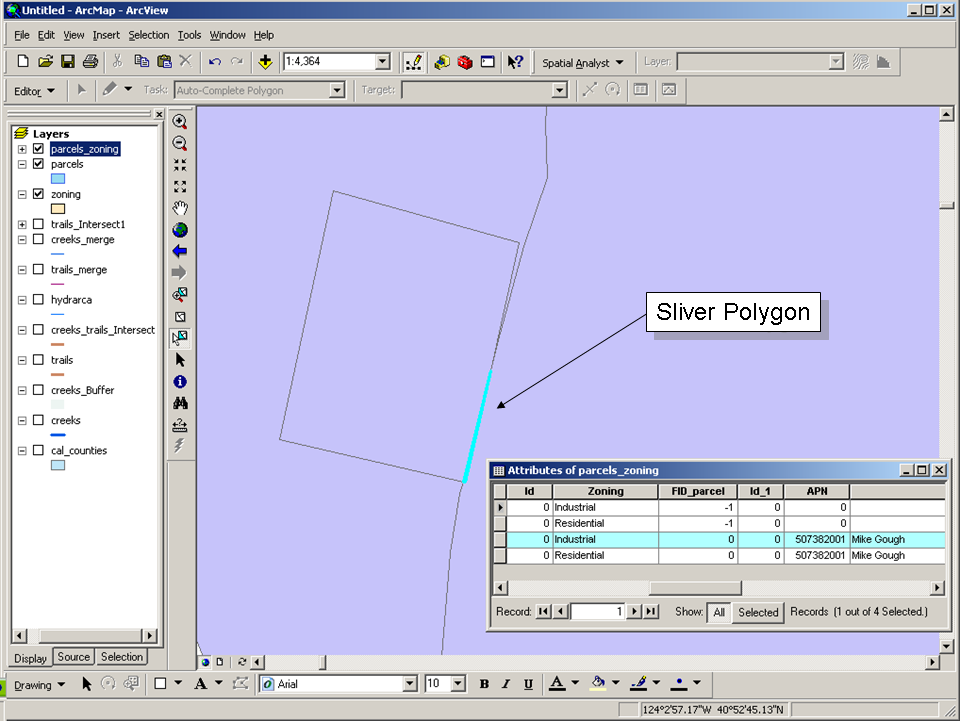Uncheck the parcels layer checkbox
This screenshot has height=721, width=960.
click(39, 164)
